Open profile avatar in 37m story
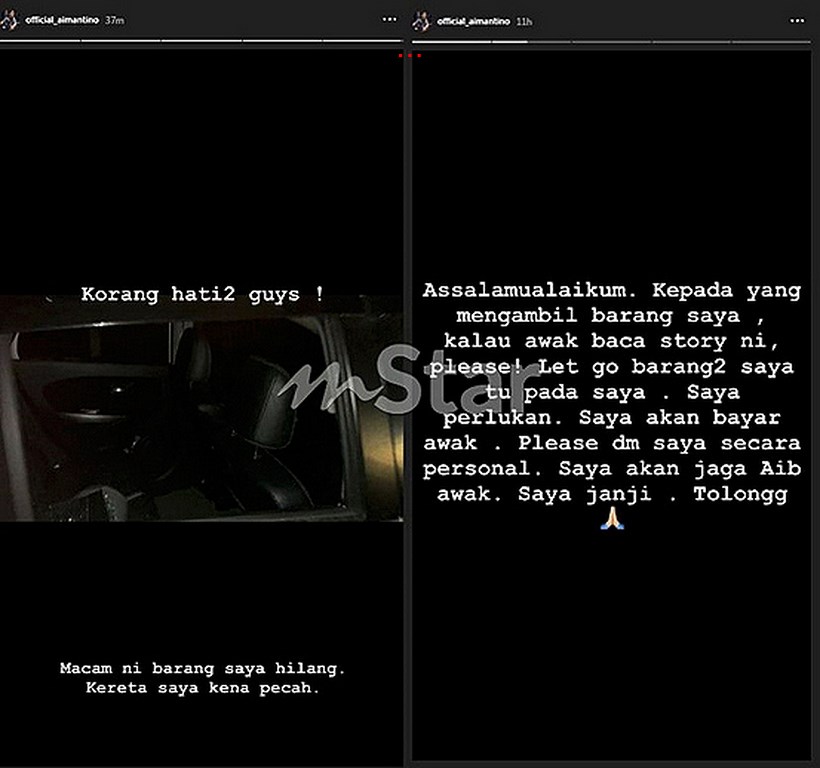820x768 pixels. [9, 20]
